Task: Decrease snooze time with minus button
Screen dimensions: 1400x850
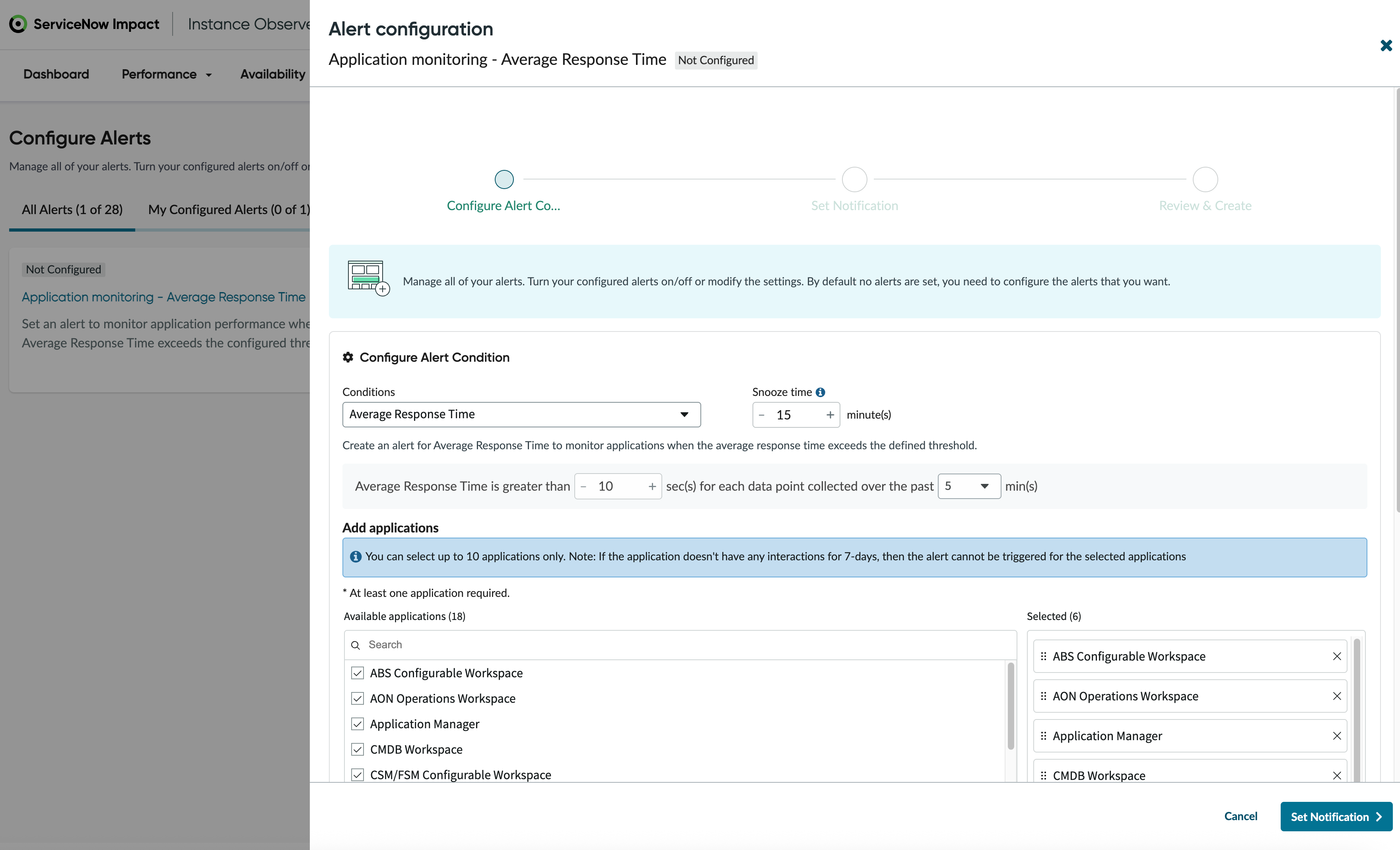Action: [x=761, y=415]
